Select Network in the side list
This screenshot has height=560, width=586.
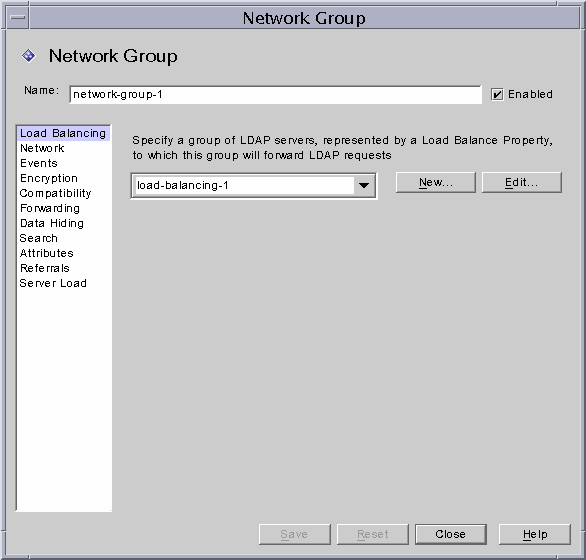[x=64, y=148]
